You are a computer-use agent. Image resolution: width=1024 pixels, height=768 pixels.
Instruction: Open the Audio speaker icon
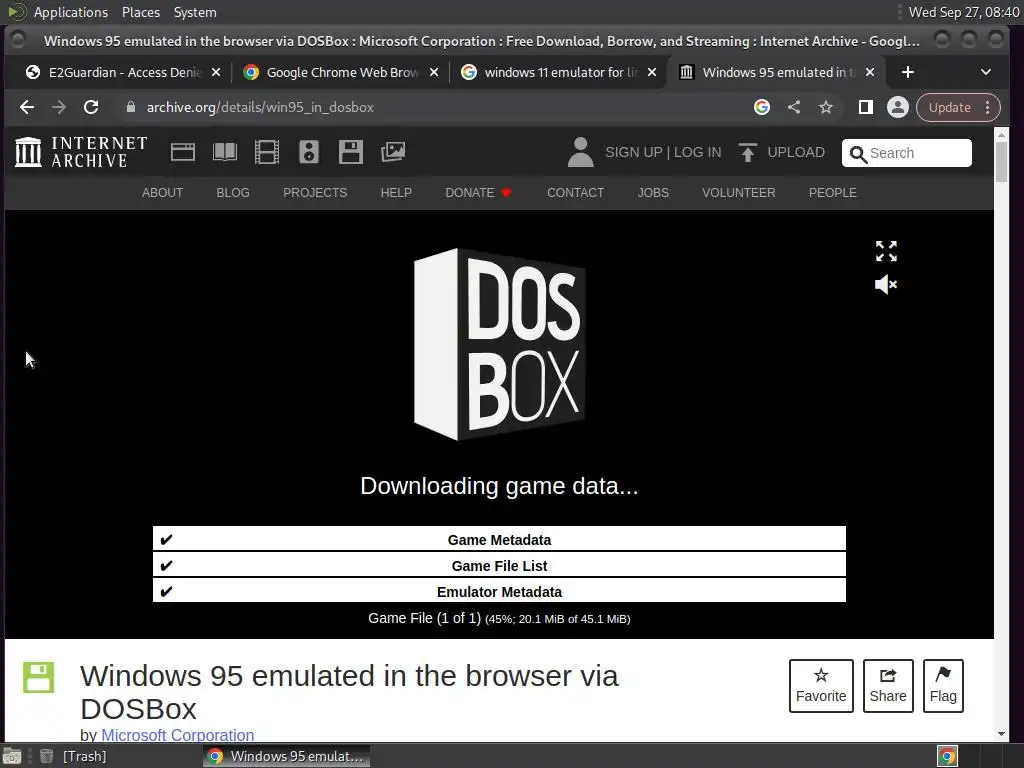pyautogui.click(x=309, y=152)
